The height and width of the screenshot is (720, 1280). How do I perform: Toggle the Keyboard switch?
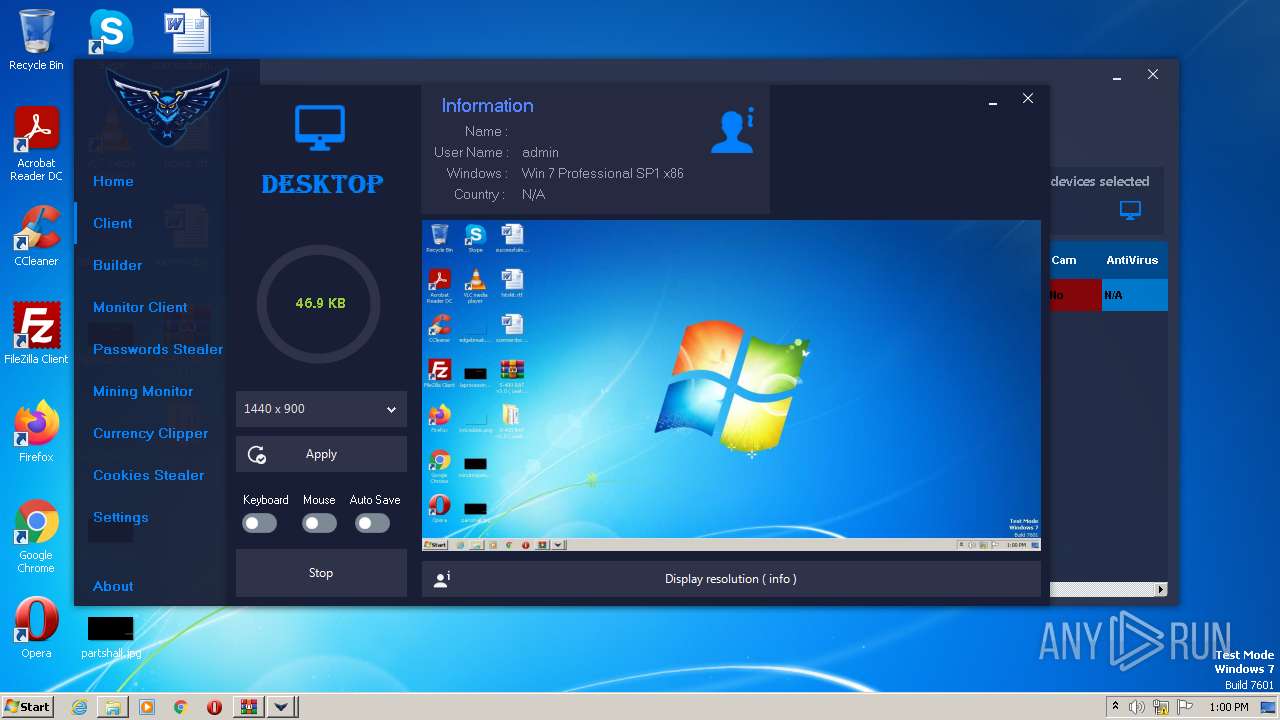260,523
